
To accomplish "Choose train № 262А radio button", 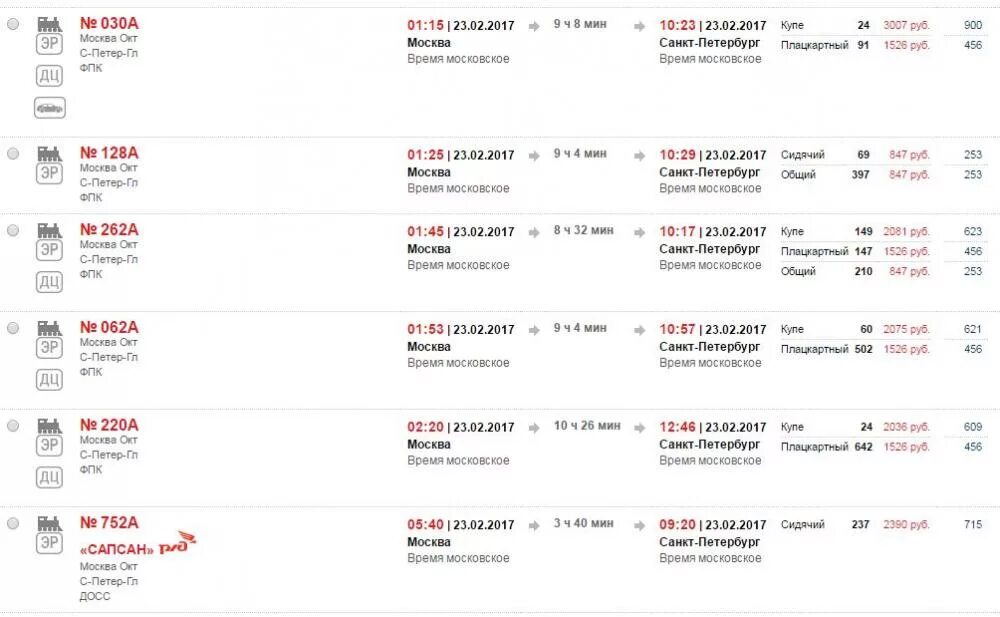I will click(13, 230).
